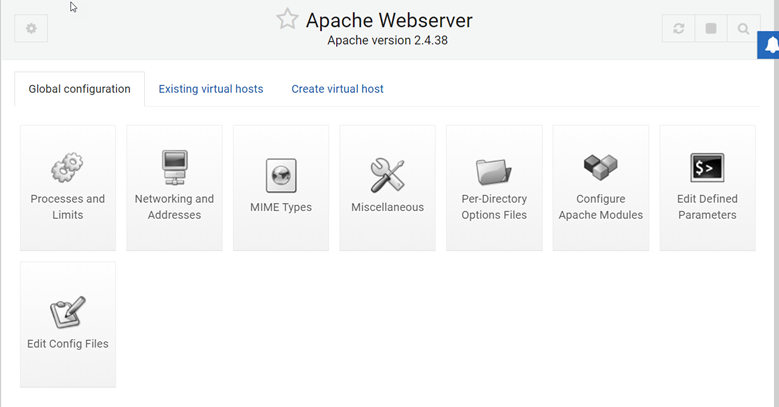779x407 pixels.
Task: Switch to Global configuration tab
Action: tap(79, 89)
